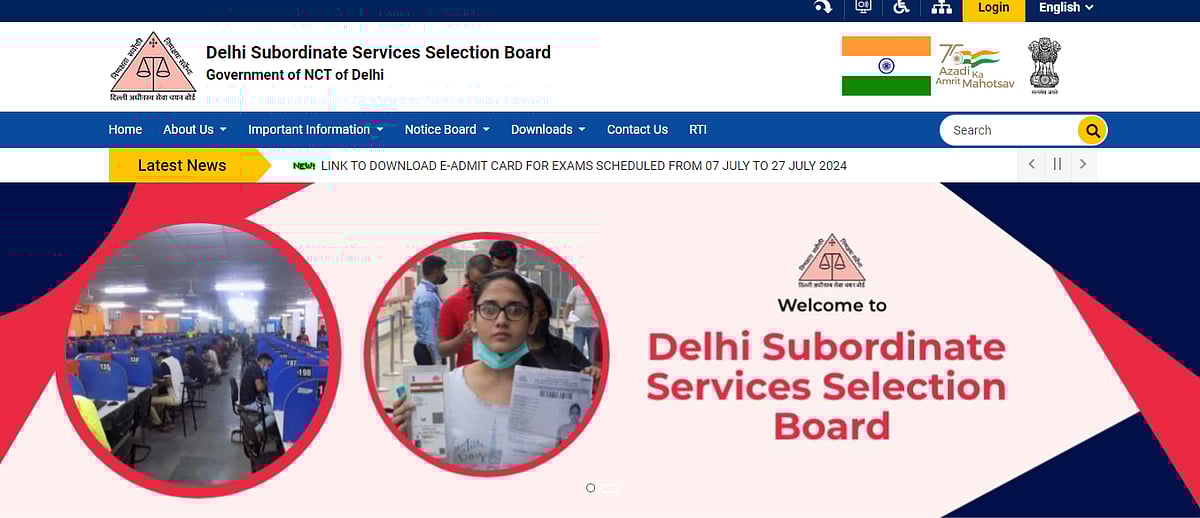Click the DSSSB triangular logo in header

153,67
